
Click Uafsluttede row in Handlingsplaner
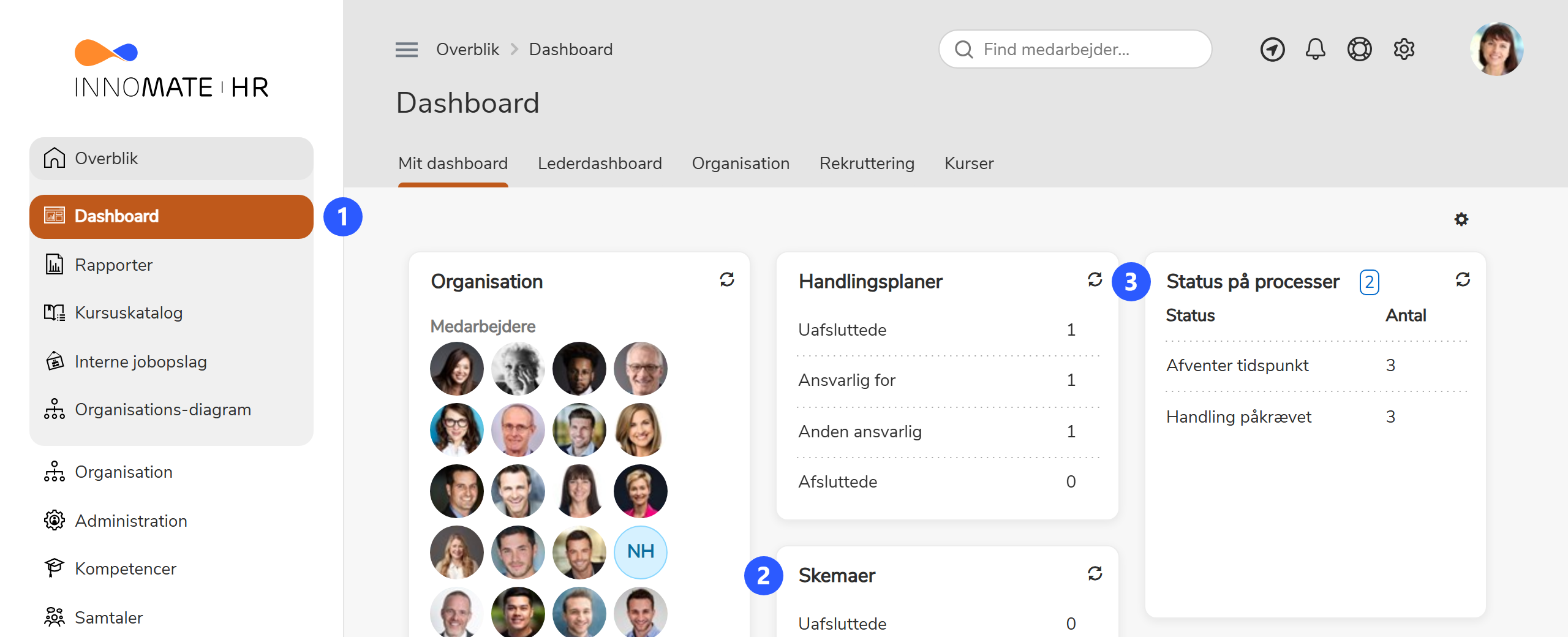947,330
